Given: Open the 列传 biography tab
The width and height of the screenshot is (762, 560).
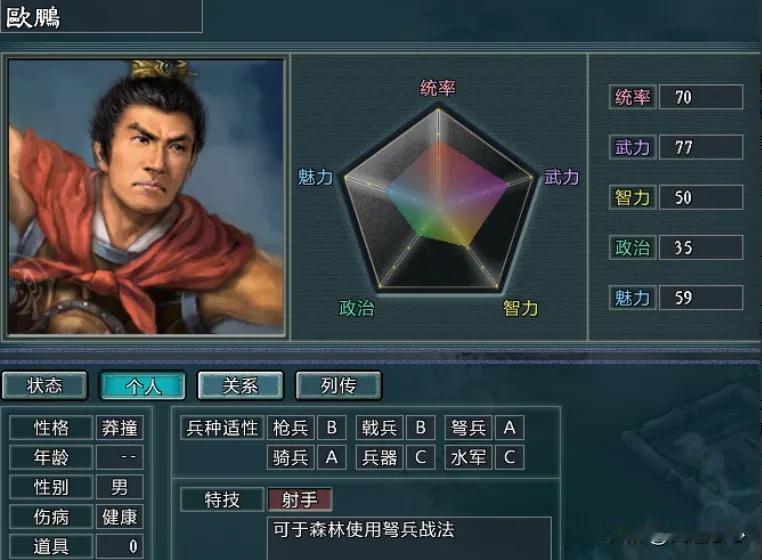Looking at the screenshot, I should click(339, 386).
